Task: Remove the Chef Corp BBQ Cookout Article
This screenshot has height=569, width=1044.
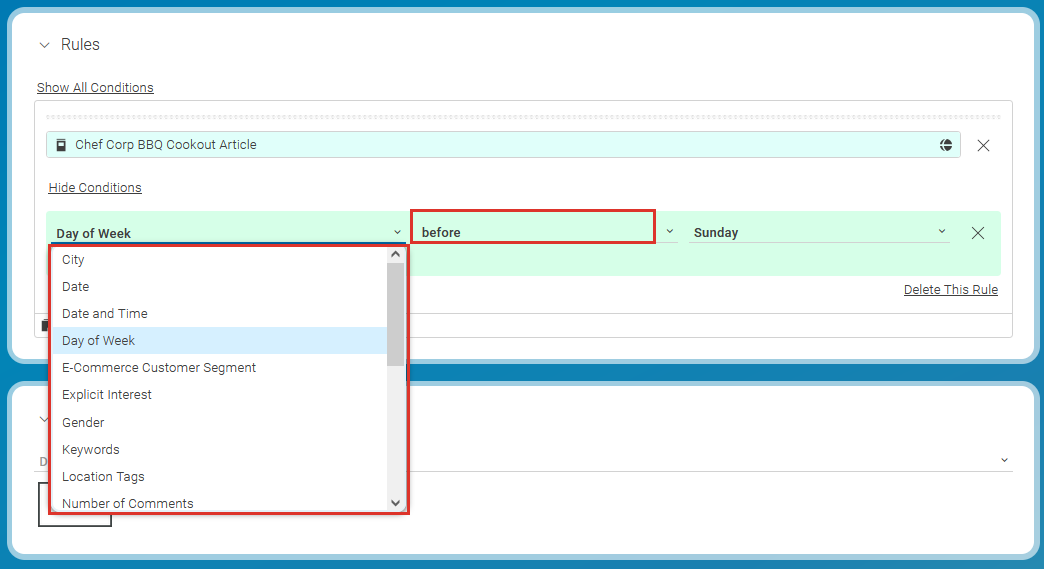Action: [x=983, y=145]
